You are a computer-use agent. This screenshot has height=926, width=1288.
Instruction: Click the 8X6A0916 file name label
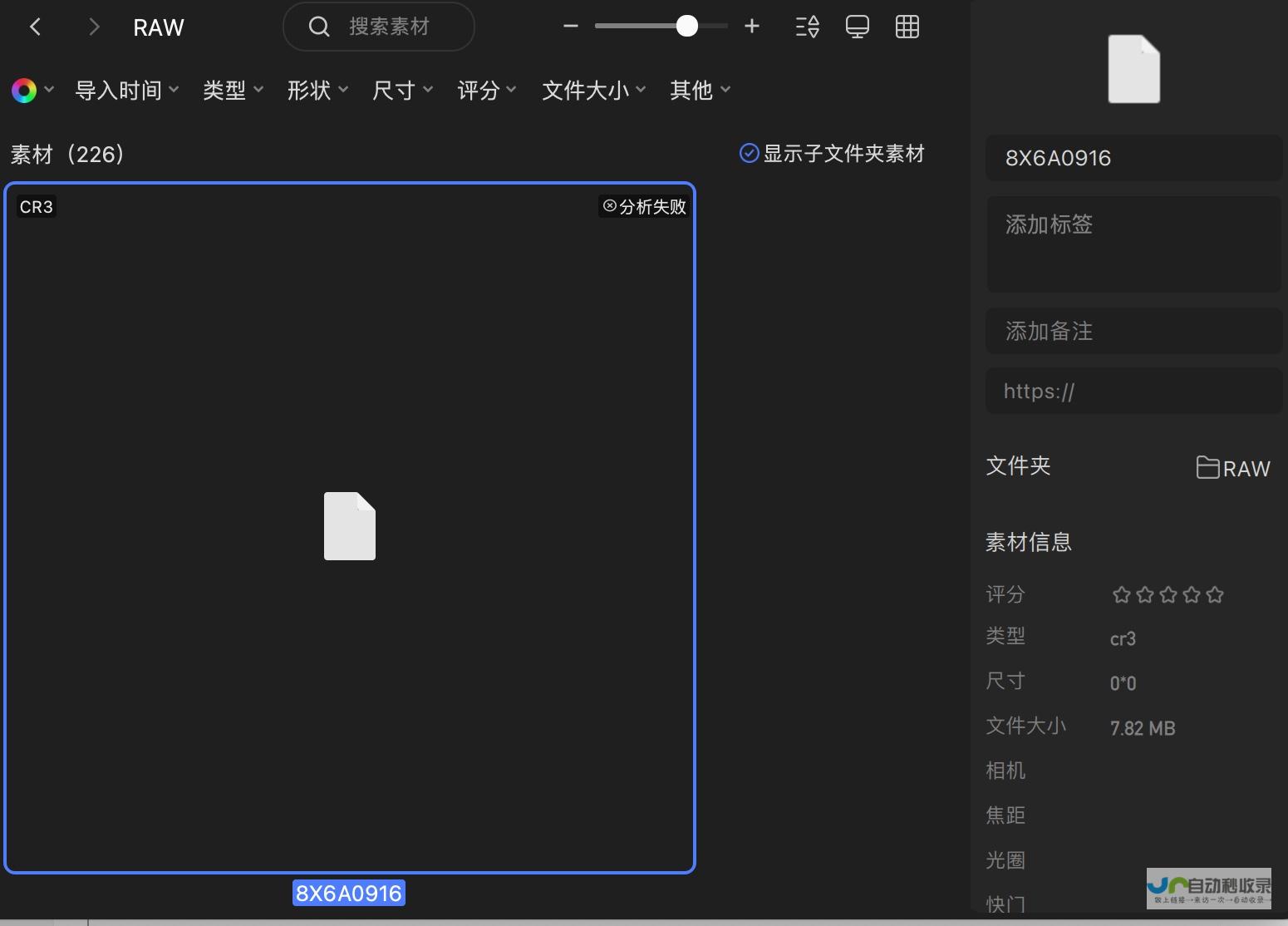349,894
